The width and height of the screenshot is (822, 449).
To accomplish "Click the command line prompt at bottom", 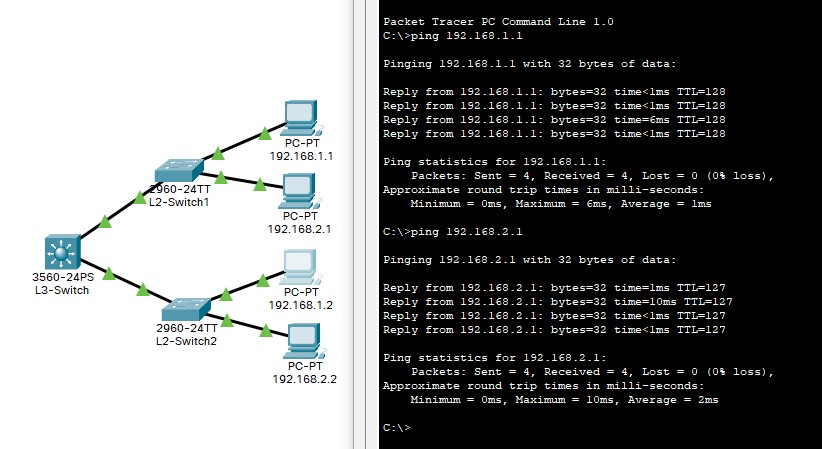I will pos(397,427).
